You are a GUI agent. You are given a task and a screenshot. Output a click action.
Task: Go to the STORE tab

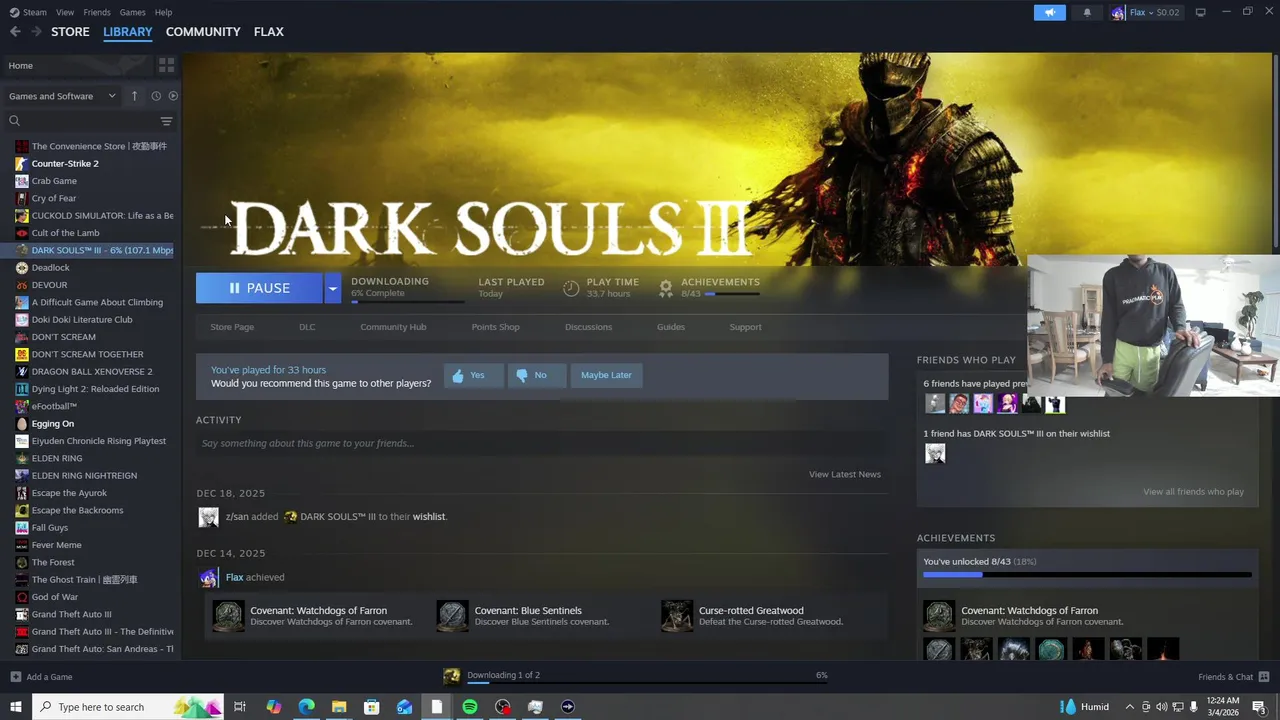click(x=70, y=32)
